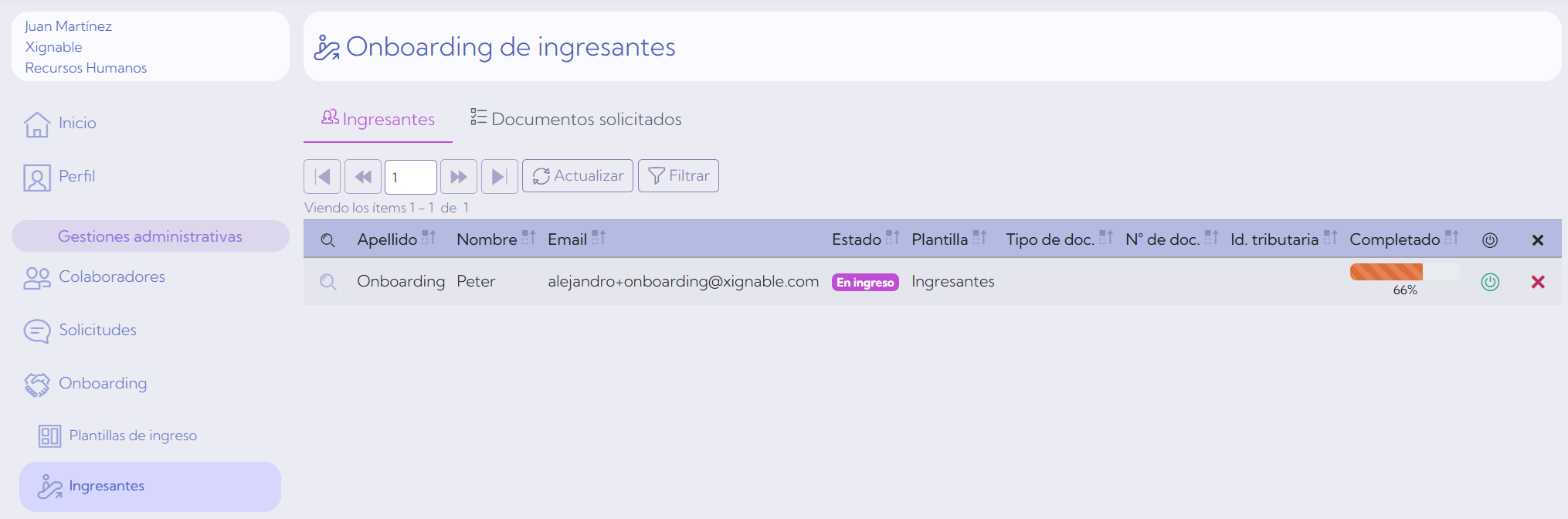Click the 66% progress bar
This screenshot has height=519, width=1568.
[x=1405, y=272]
